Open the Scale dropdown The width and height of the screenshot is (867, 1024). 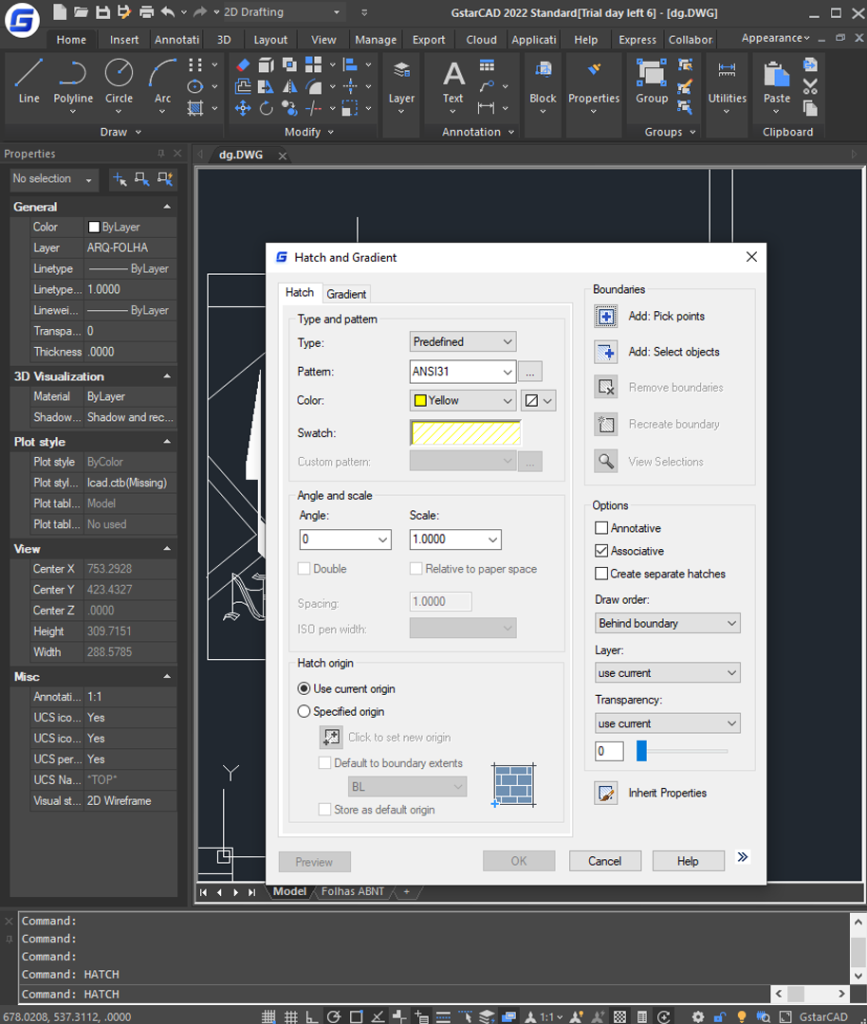tap(455, 539)
